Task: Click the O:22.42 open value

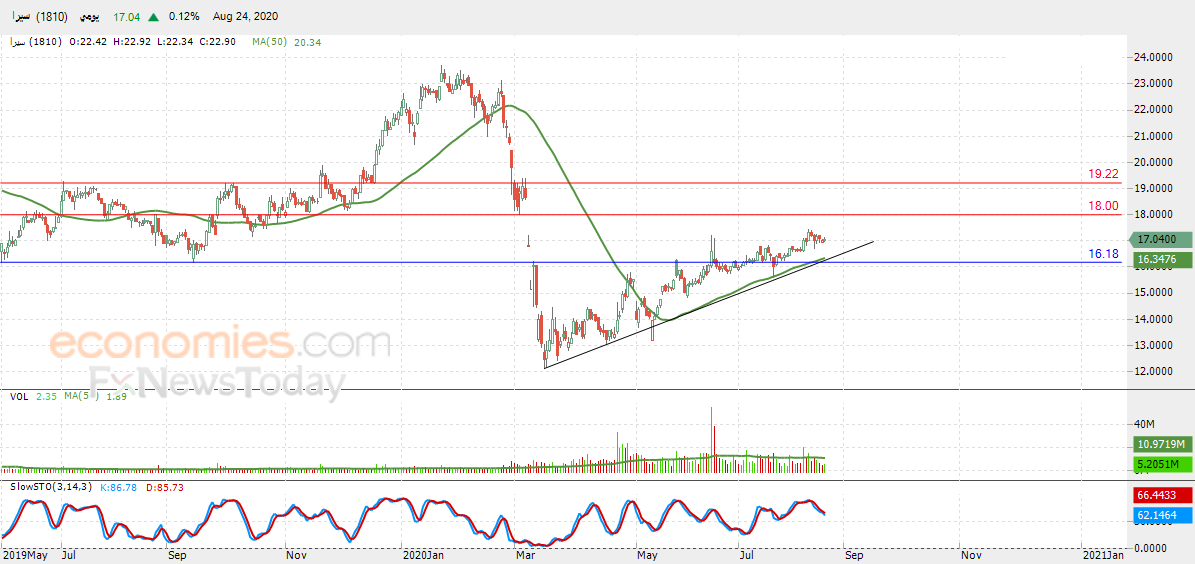Action: click(x=89, y=43)
